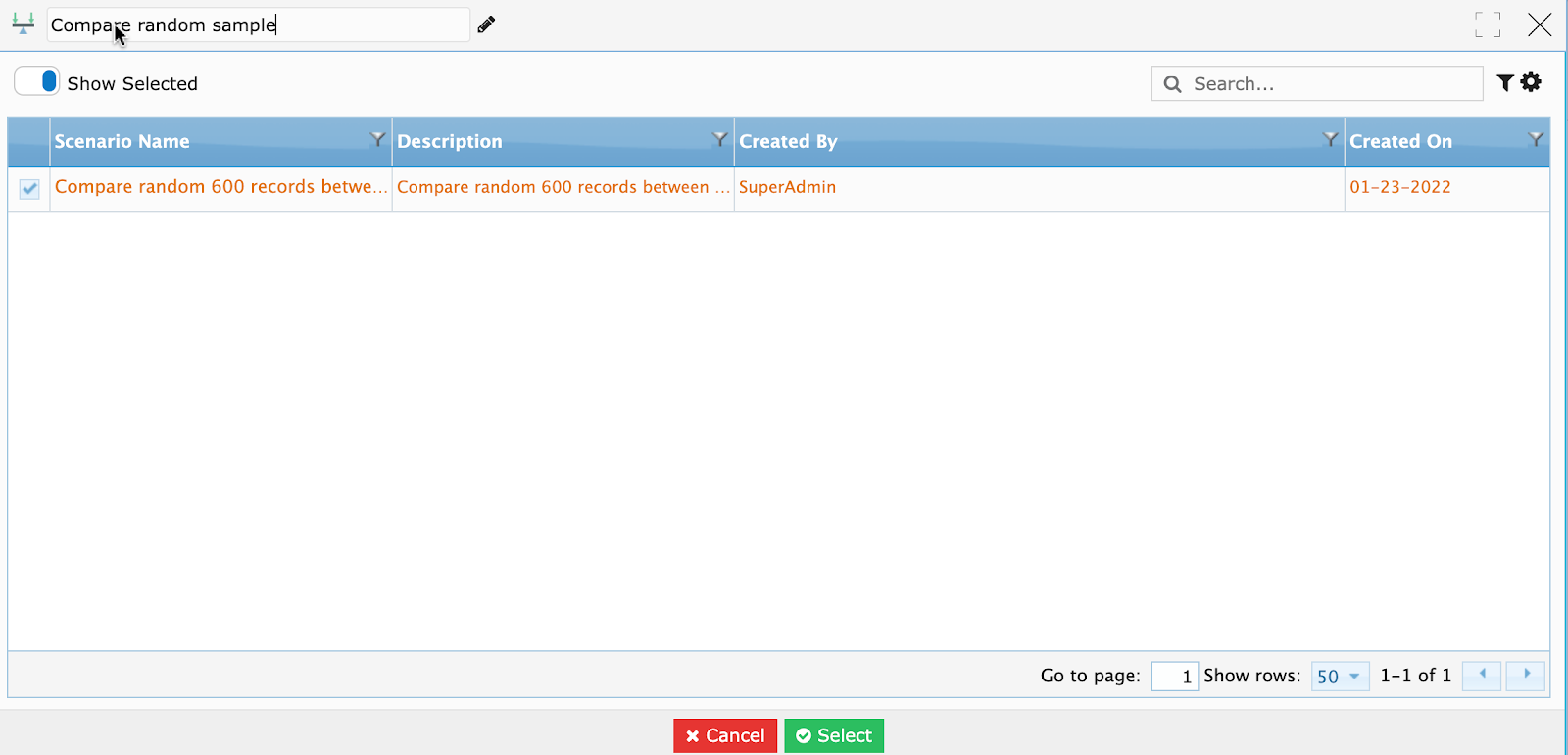The image size is (1568, 755).
Task: Click the magnifier icon in the search box
Action: pyautogui.click(x=1172, y=84)
